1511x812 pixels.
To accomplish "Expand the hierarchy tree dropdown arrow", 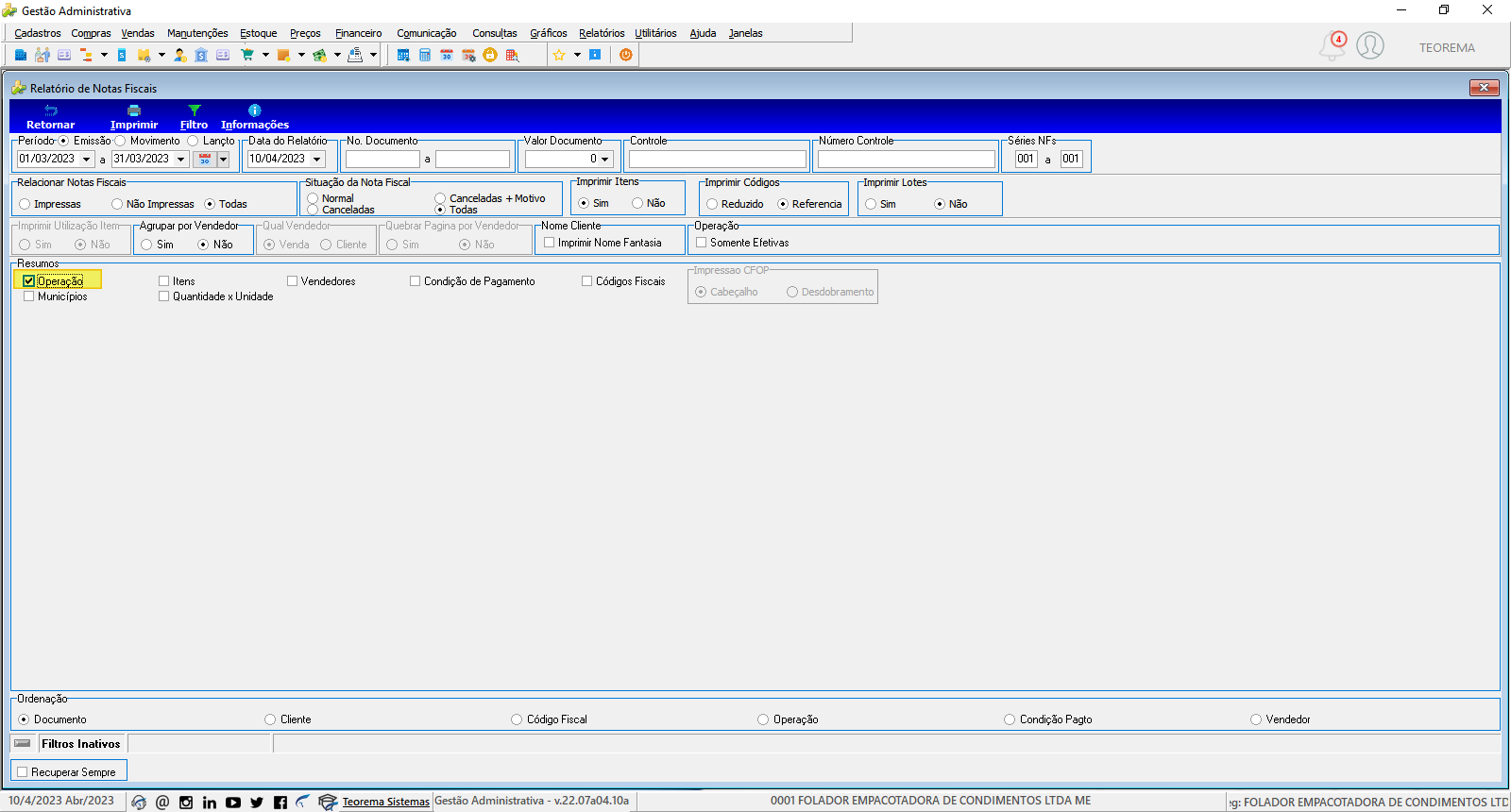I will (104, 55).
